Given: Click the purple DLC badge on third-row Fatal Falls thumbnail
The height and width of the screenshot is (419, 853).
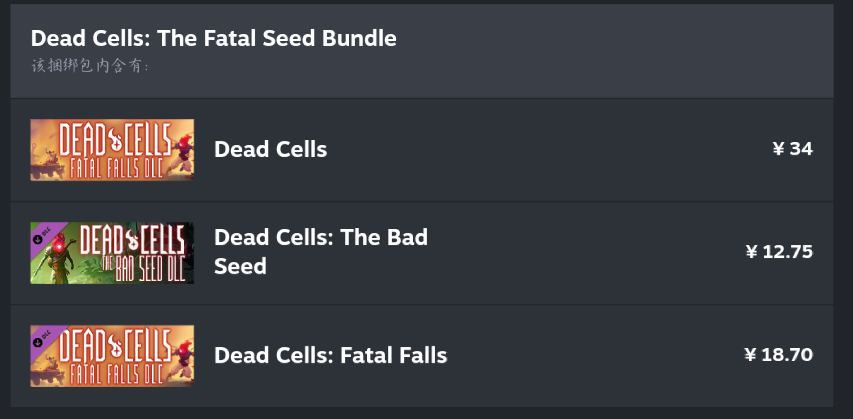Looking at the screenshot, I should point(41,338).
